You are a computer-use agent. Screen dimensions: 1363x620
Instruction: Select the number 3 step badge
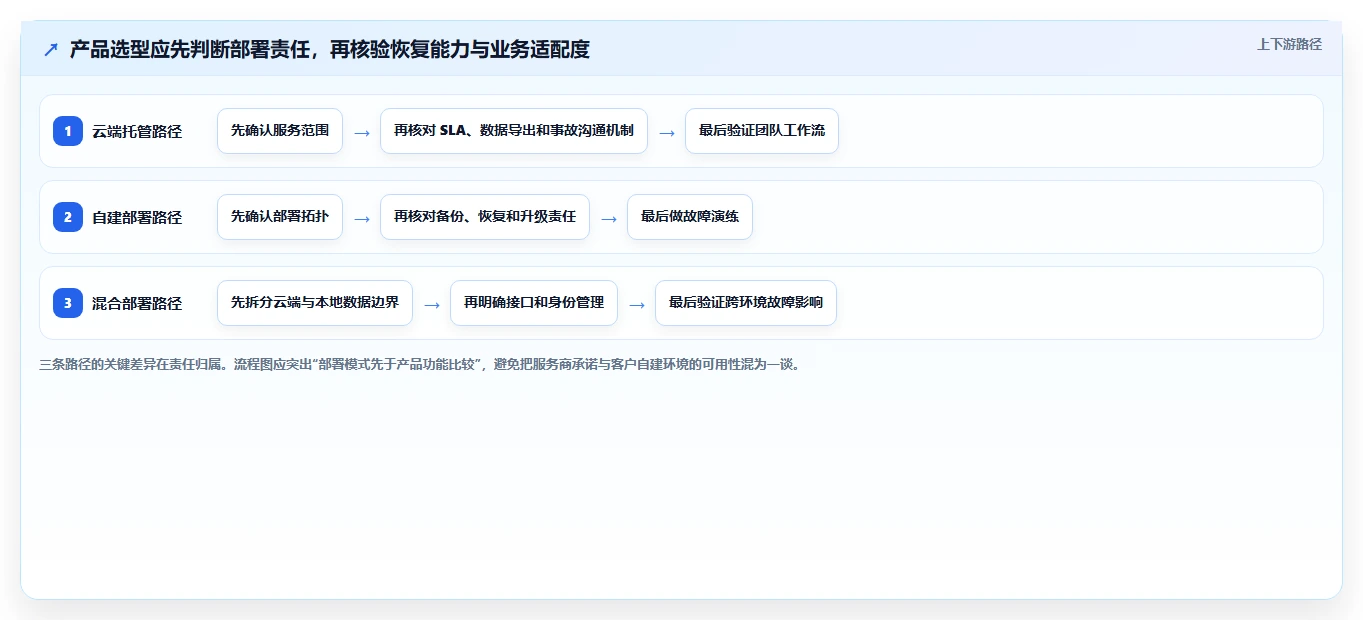68,303
